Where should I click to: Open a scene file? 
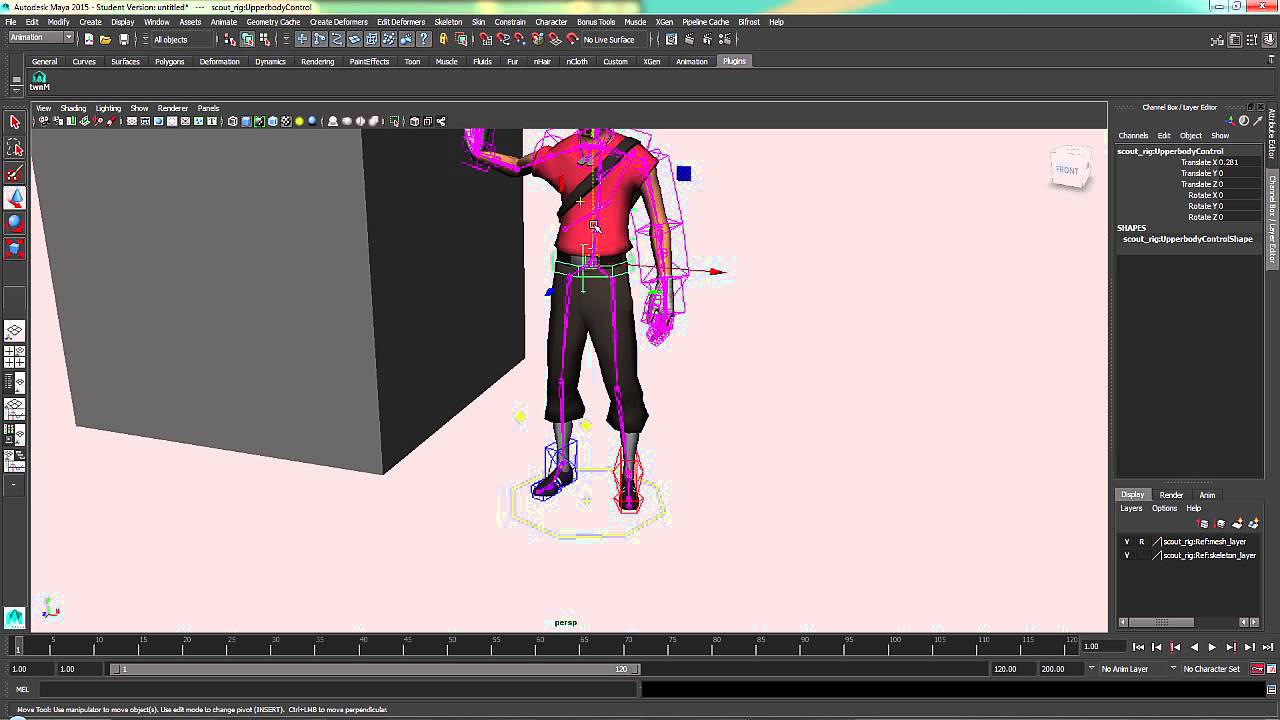tap(105, 39)
